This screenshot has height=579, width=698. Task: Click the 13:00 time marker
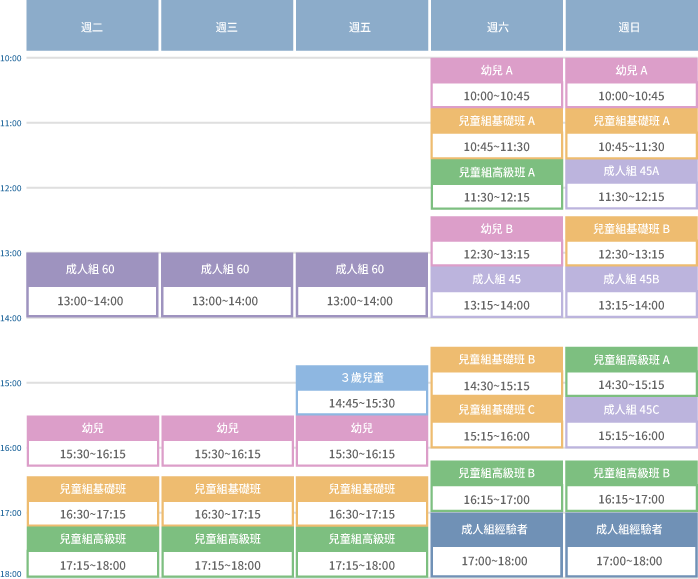point(12,253)
